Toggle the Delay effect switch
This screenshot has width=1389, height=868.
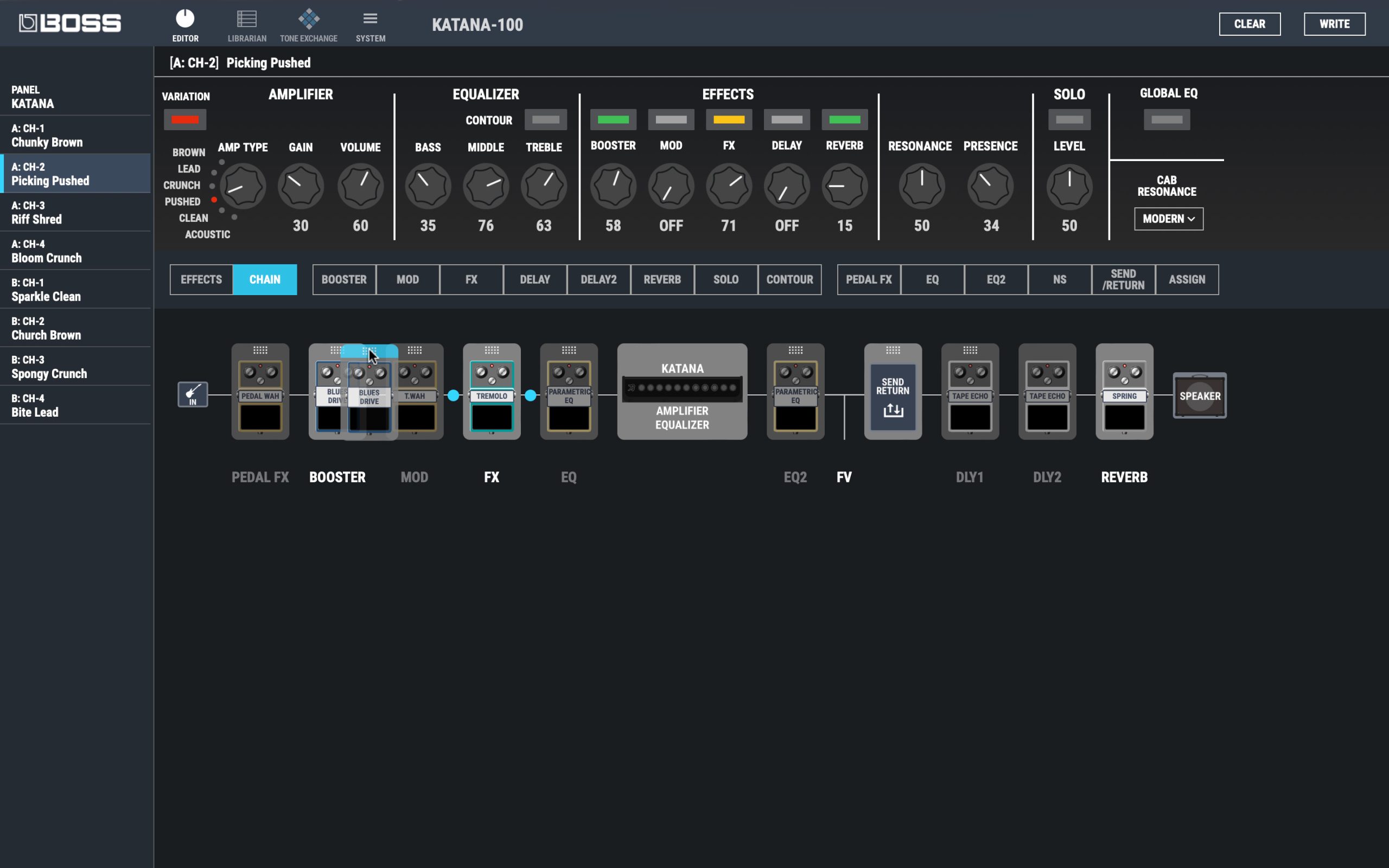point(787,119)
